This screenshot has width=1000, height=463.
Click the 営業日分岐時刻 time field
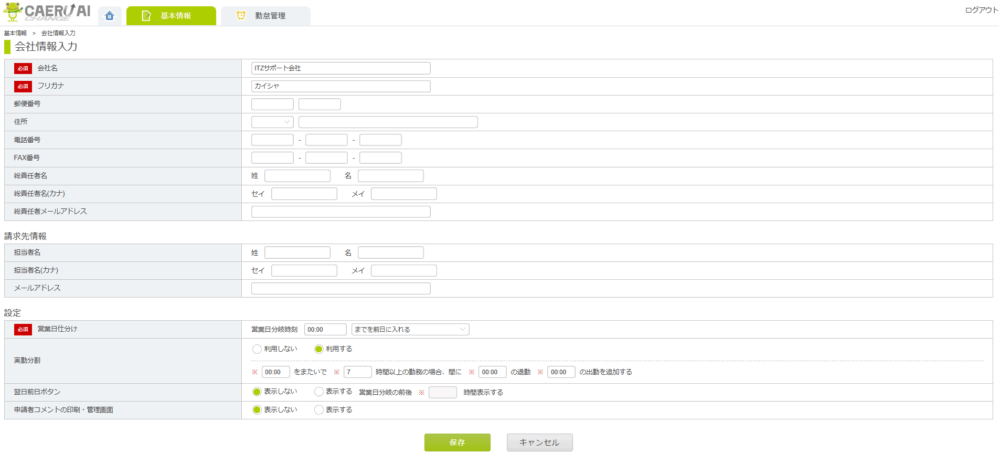click(x=325, y=328)
